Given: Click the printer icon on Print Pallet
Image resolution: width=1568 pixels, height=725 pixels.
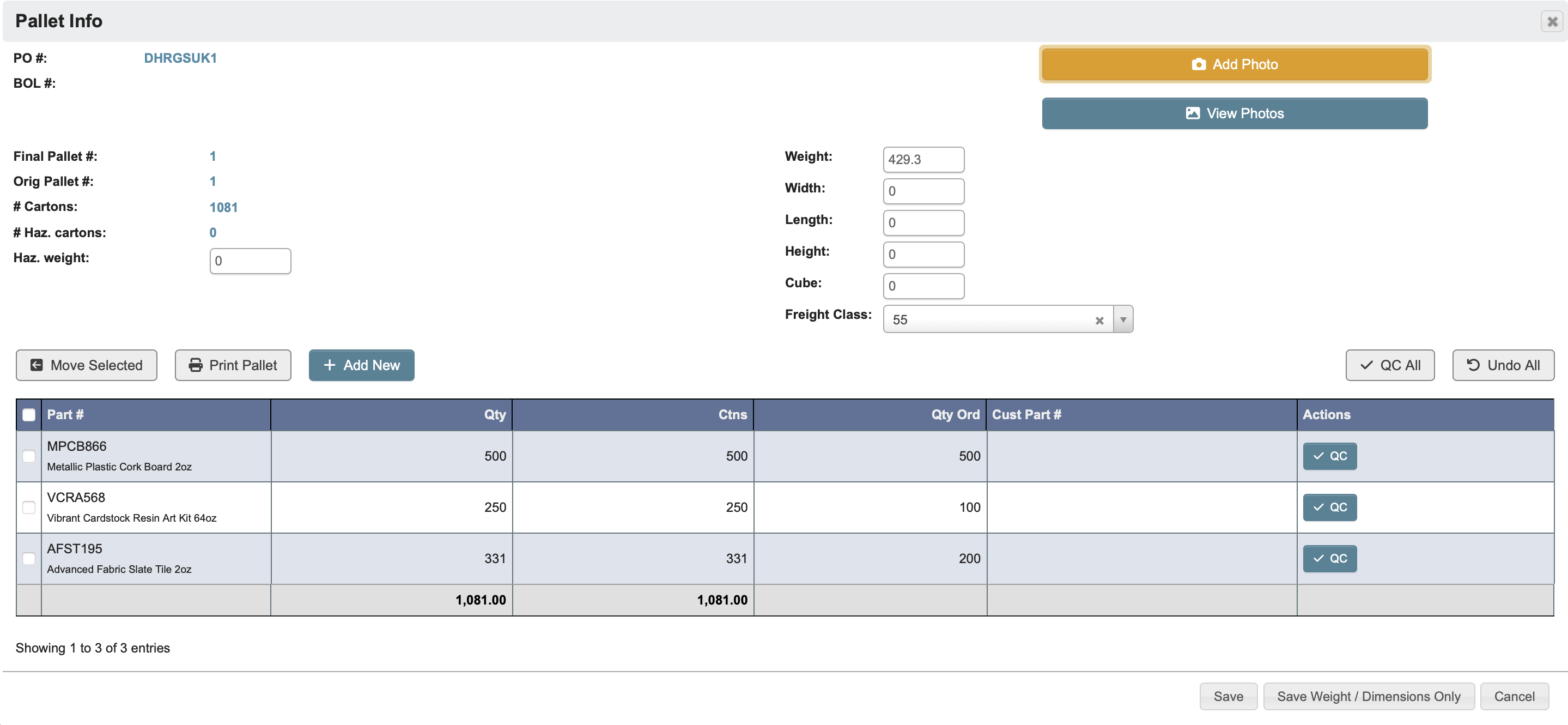Looking at the screenshot, I should pos(196,365).
